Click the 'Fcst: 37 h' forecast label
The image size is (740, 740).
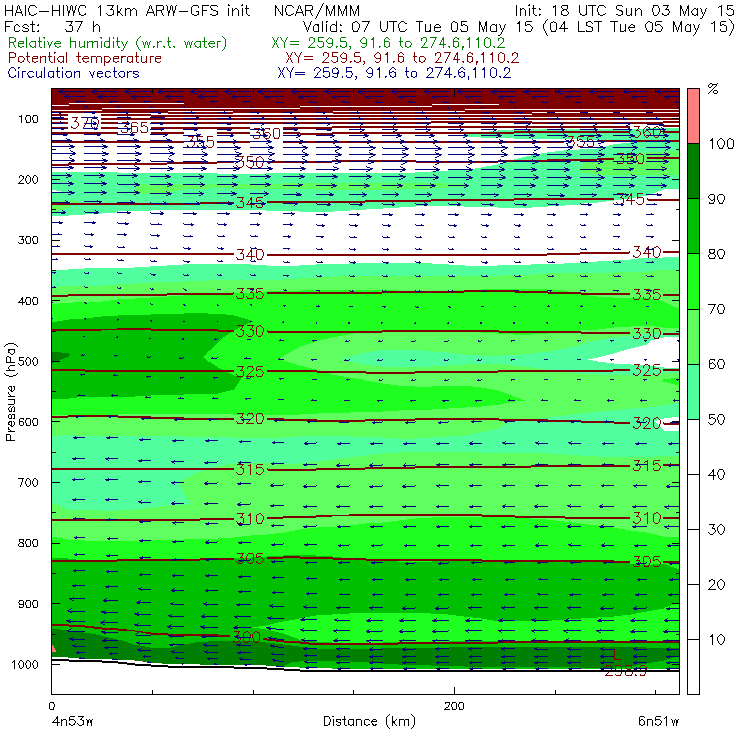pyautogui.click(x=52, y=27)
